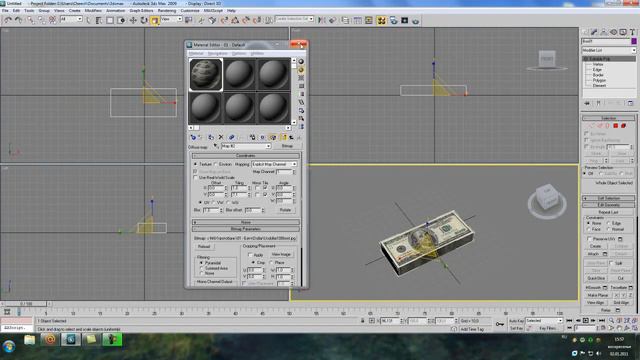Select the Select and Move tool
The image size is (640, 360).
pos(133,20)
